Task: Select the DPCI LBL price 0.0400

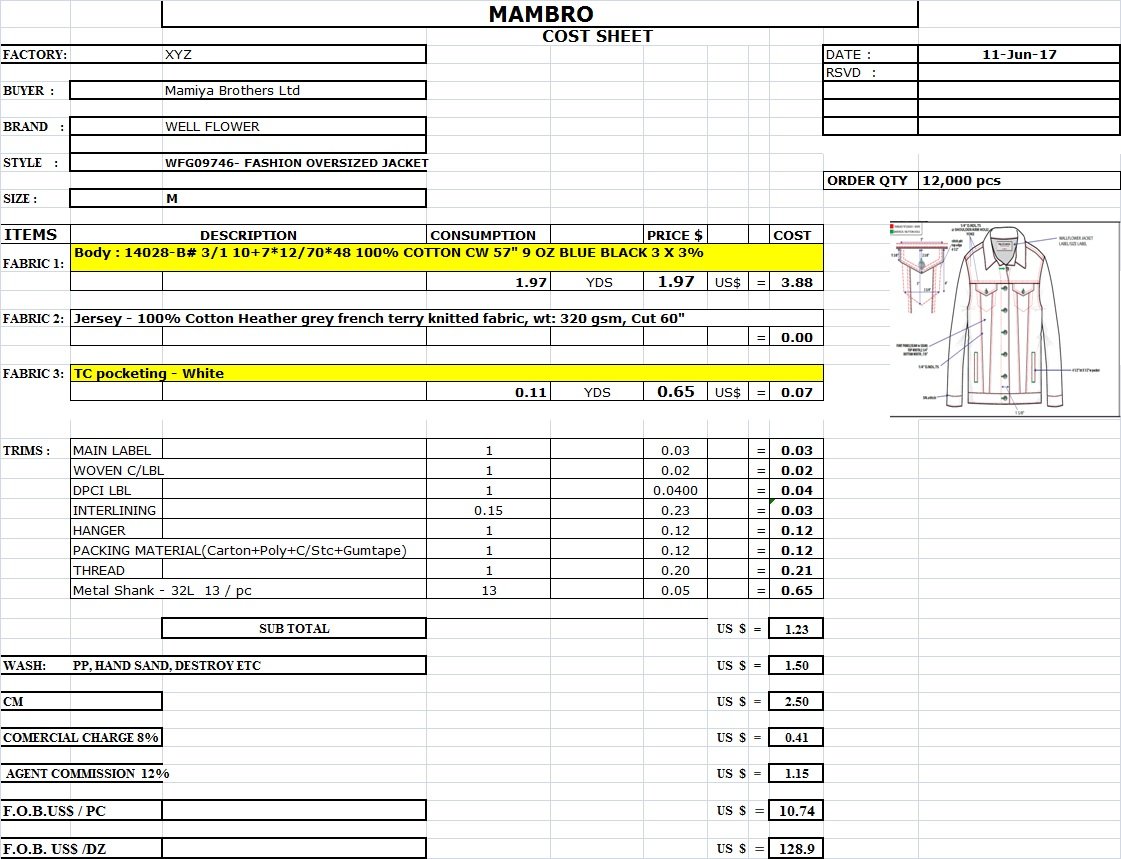Action: coord(675,490)
